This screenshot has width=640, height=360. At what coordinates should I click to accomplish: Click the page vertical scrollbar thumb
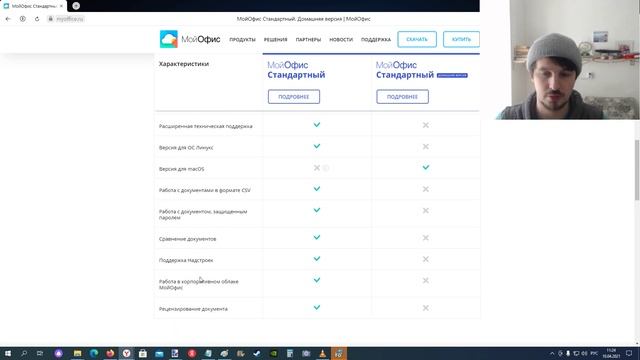pyautogui.click(x=637, y=170)
